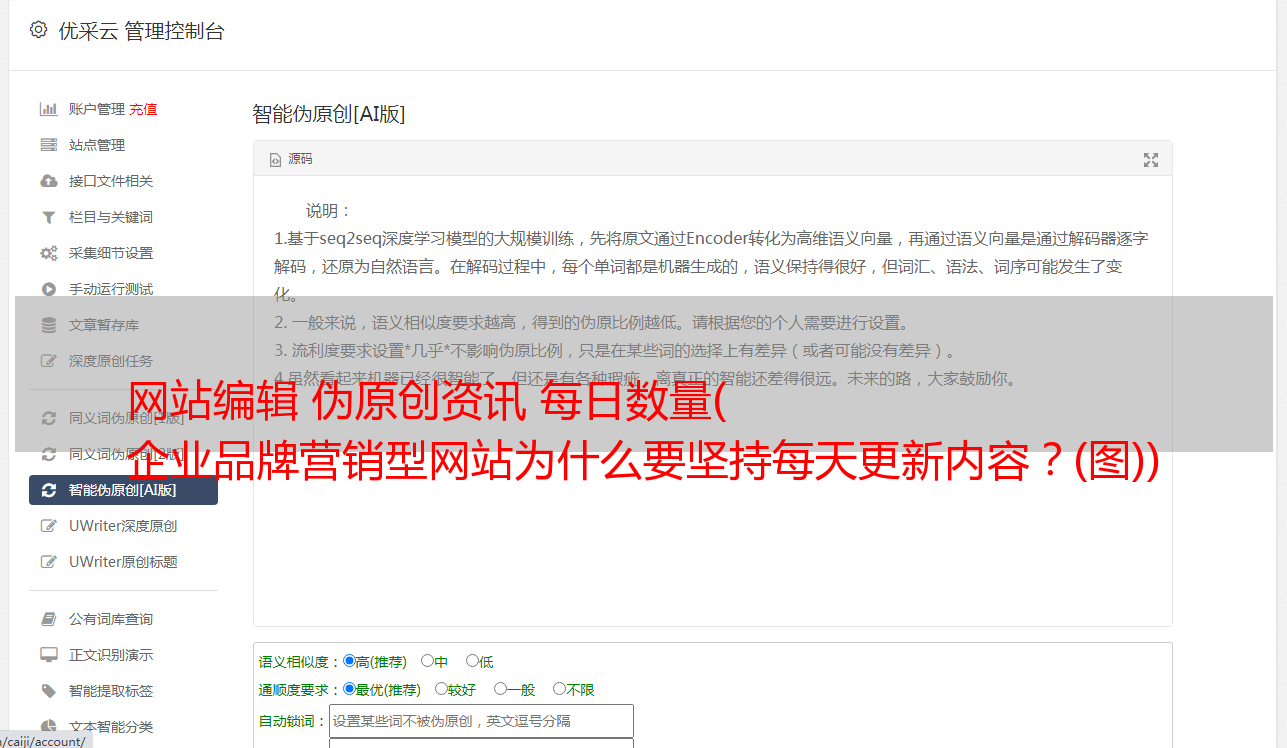Click the funnel icon for 栏目与关键词
The width and height of the screenshot is (1287, 748).
coord(48,217)
